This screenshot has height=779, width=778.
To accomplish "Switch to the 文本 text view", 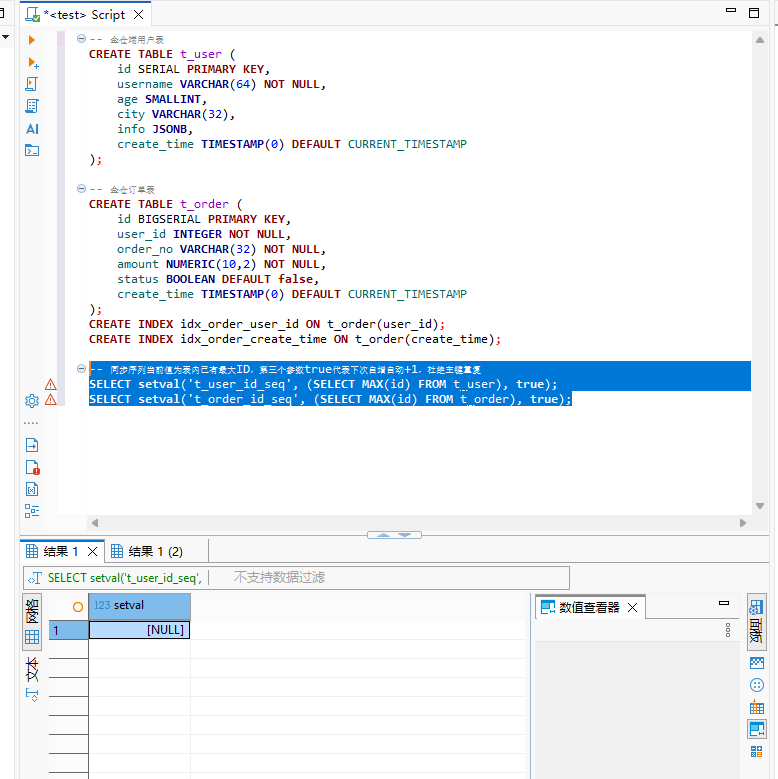I will (32, 669).
